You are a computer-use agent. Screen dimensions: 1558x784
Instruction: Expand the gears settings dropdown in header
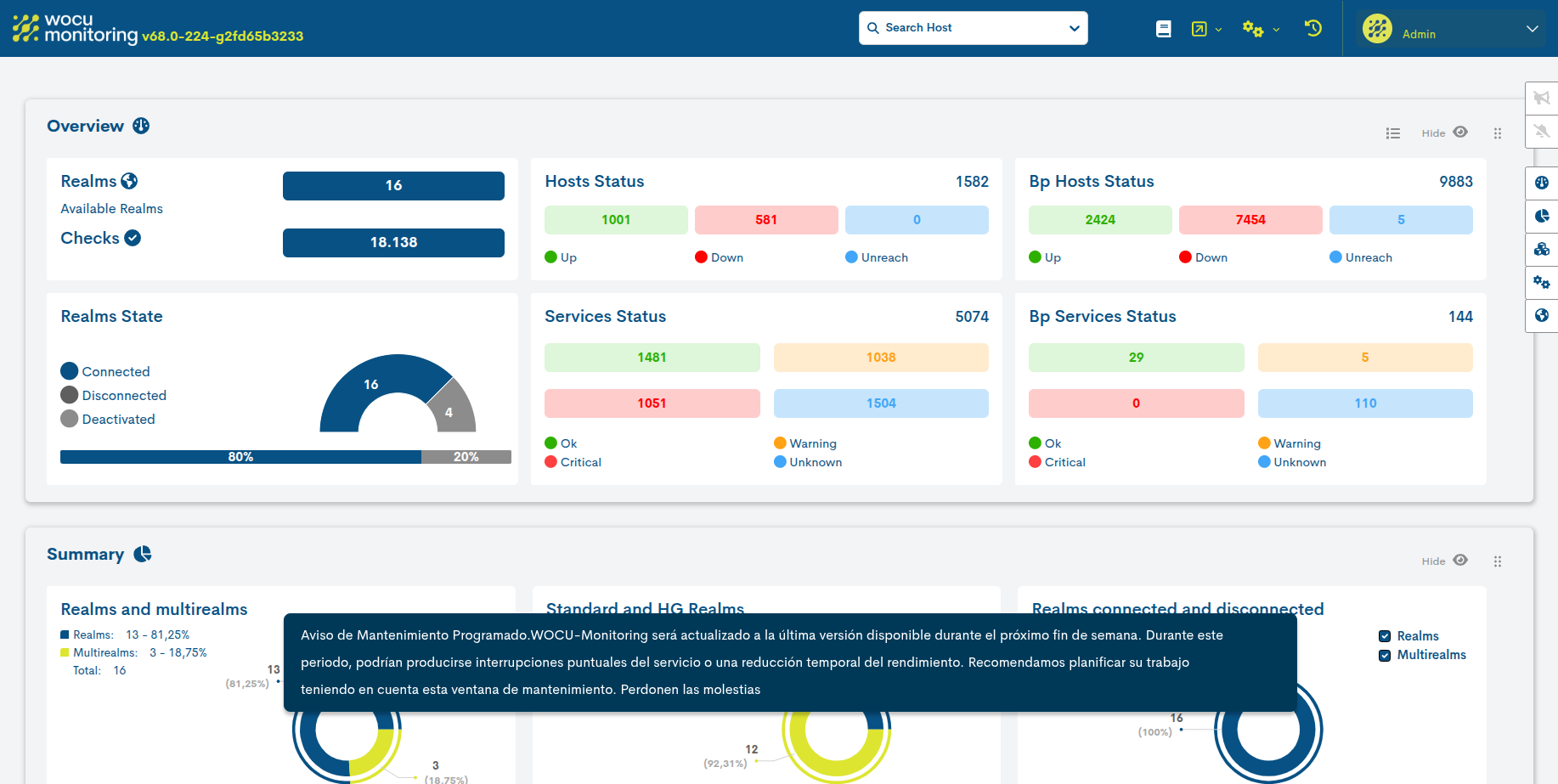[1261, 29]
